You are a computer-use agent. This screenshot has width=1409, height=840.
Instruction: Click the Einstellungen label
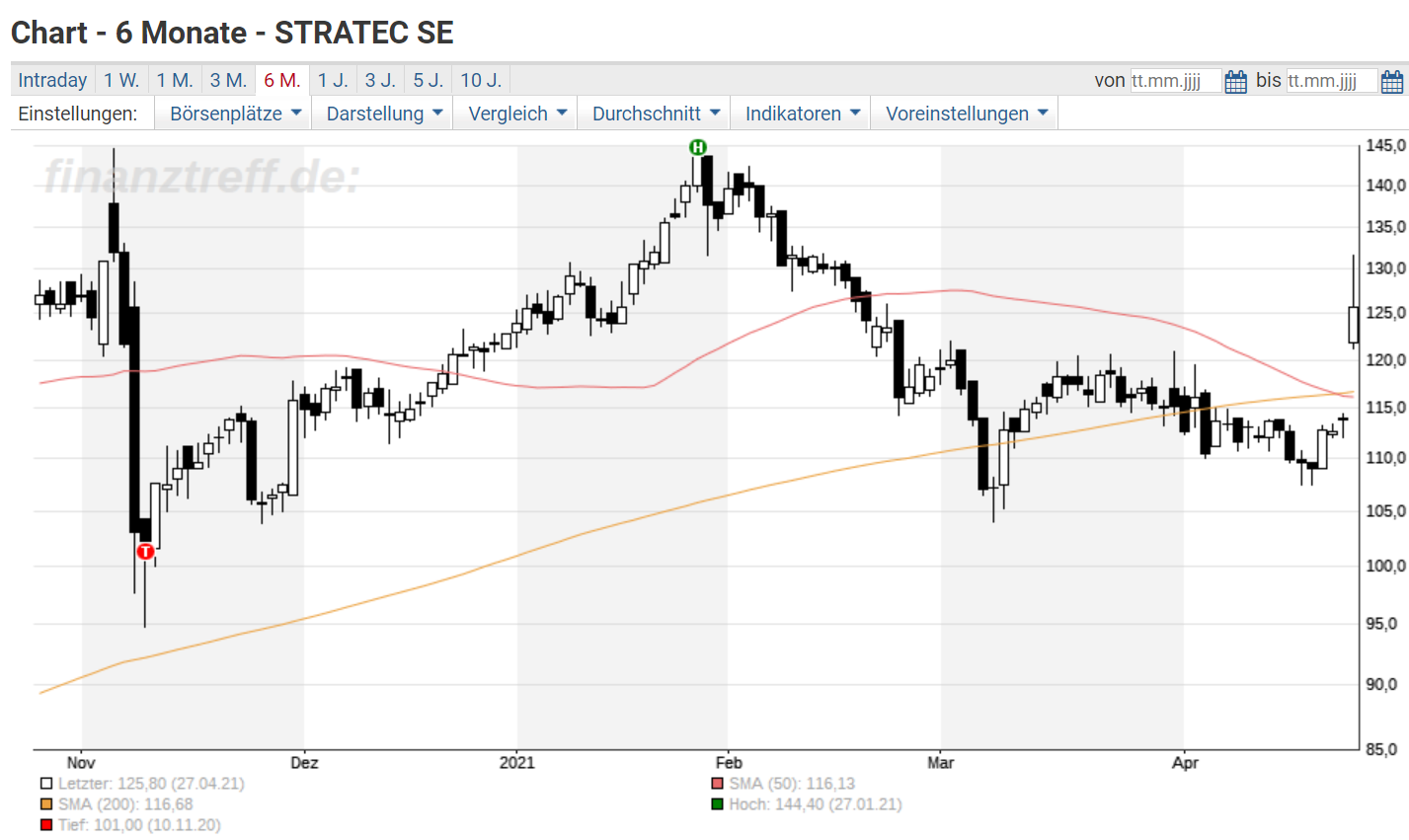pyautogui.click(x=78, y=114)
